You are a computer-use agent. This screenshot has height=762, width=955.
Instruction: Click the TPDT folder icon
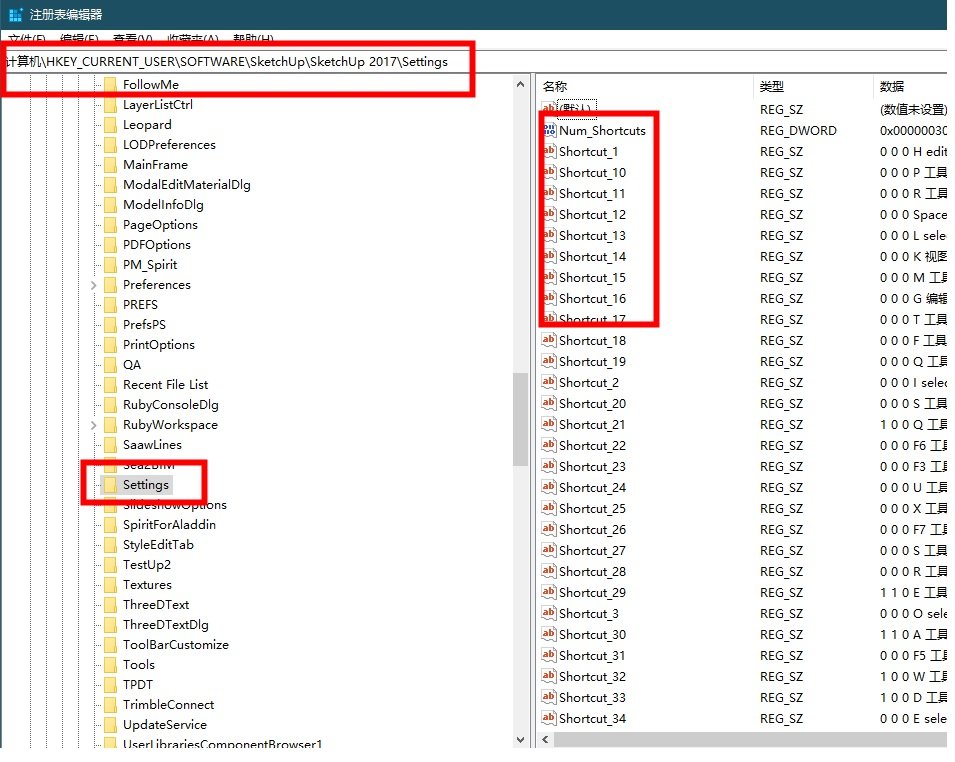point(110,685)
